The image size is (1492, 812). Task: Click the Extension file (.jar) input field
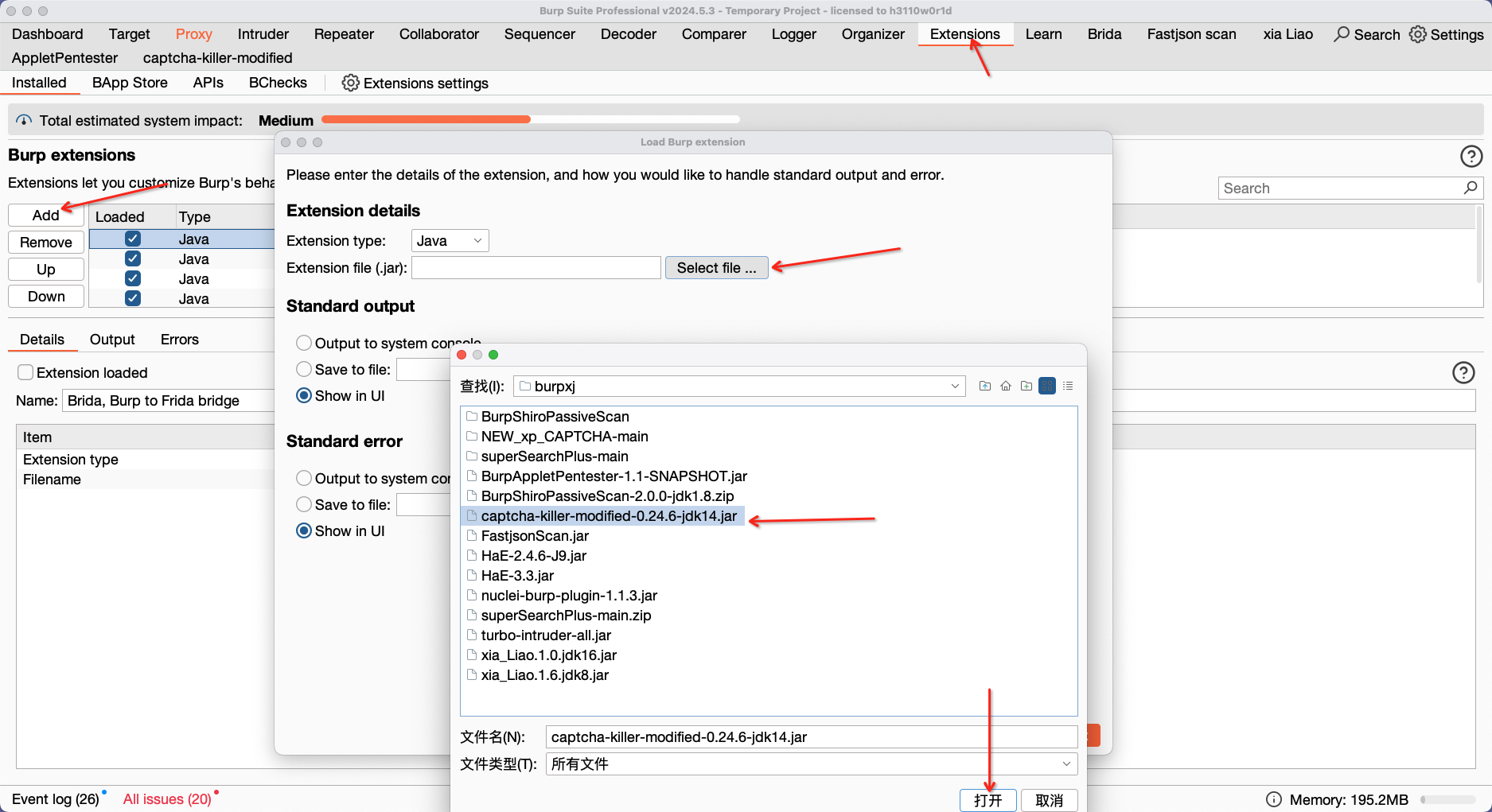[x=536, y=268]
